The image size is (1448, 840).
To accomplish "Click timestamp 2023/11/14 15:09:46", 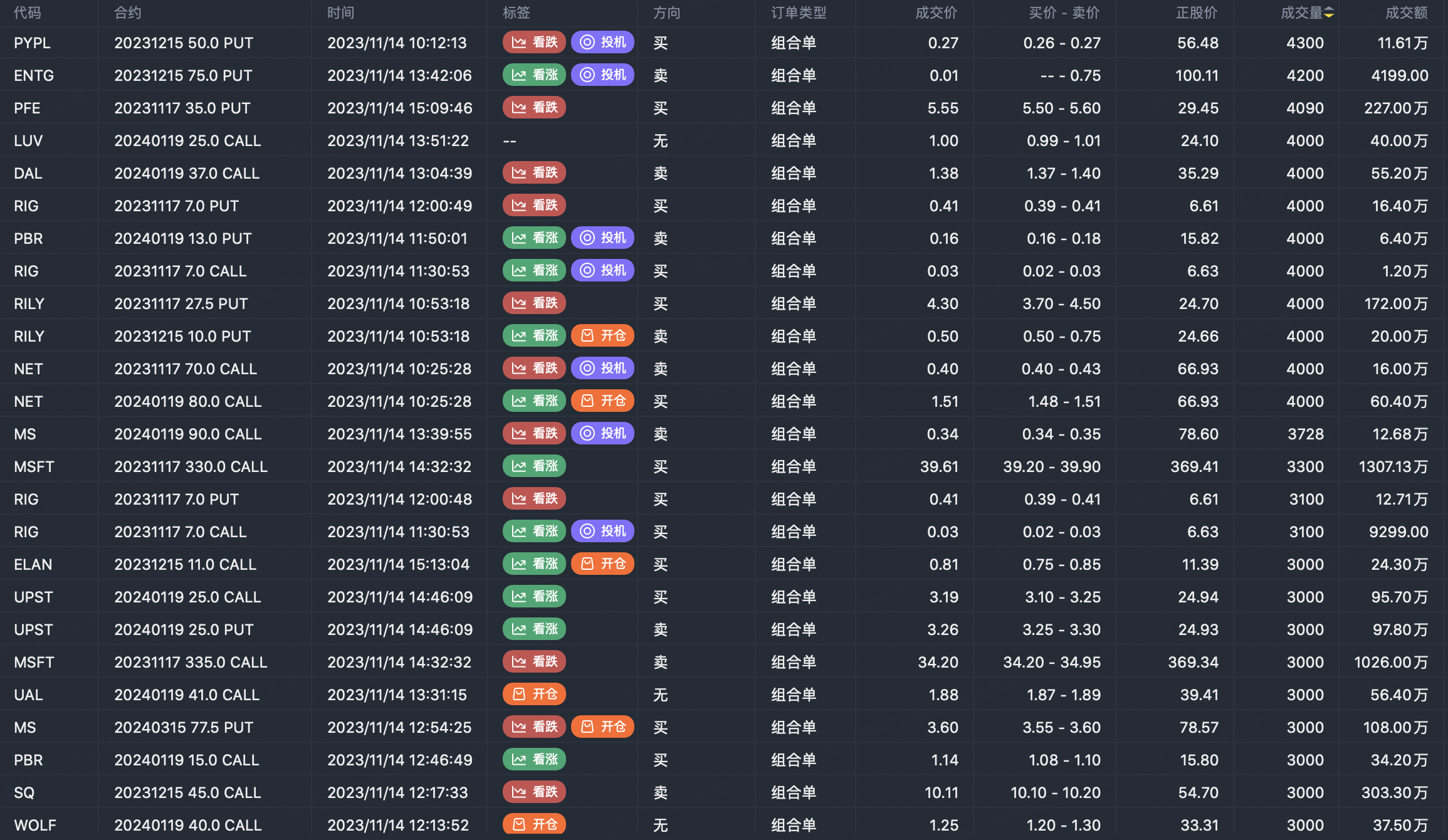I will 400,108.
